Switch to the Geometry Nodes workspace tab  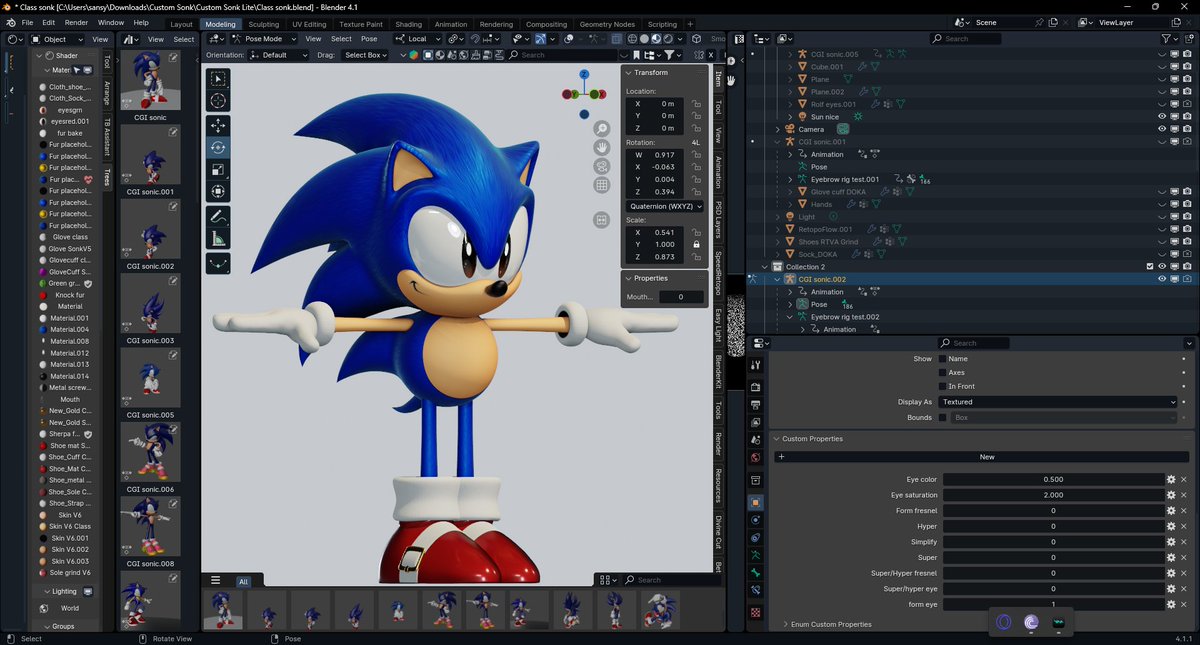[607, 24]
